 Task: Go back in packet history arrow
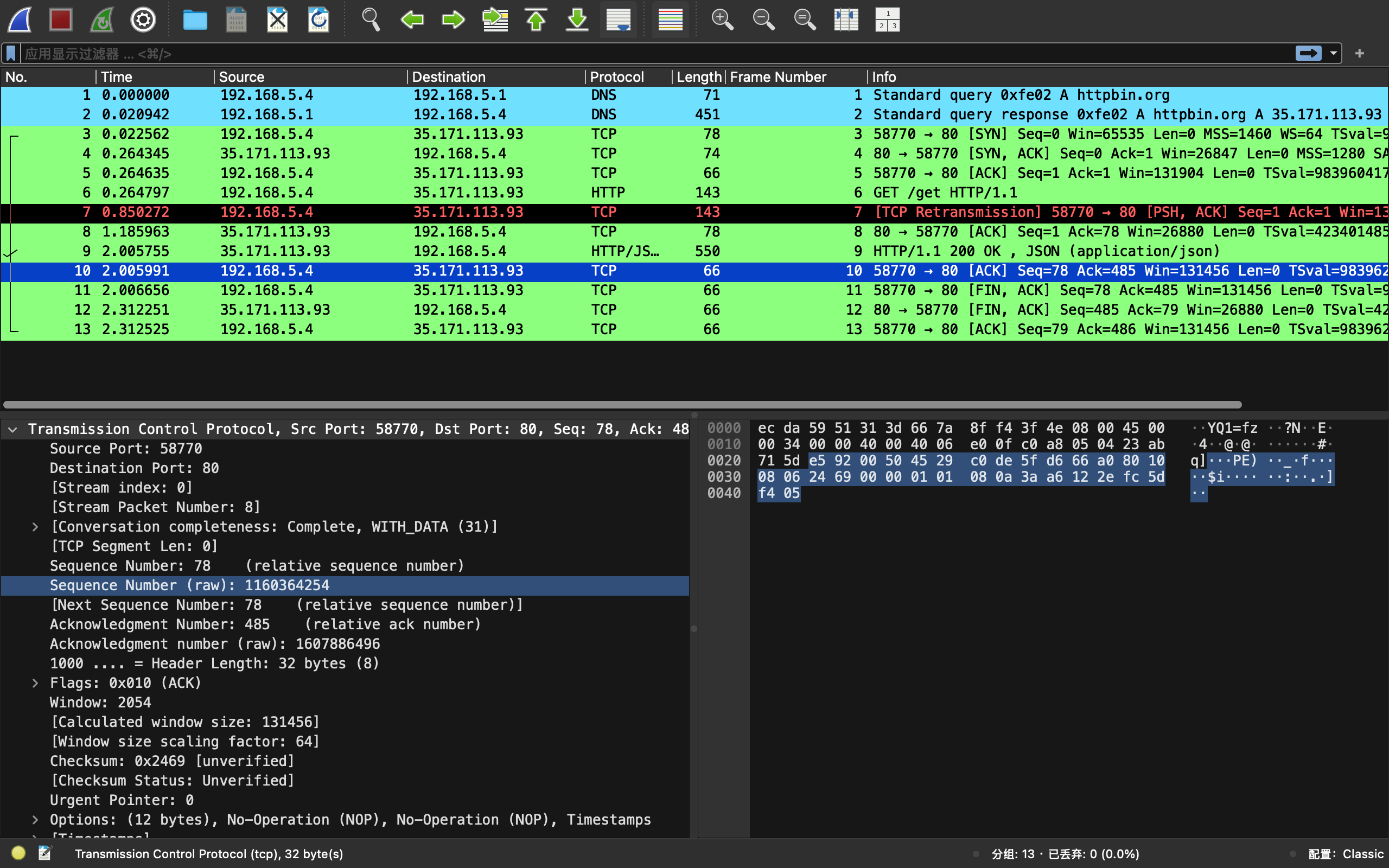[412, 20]
